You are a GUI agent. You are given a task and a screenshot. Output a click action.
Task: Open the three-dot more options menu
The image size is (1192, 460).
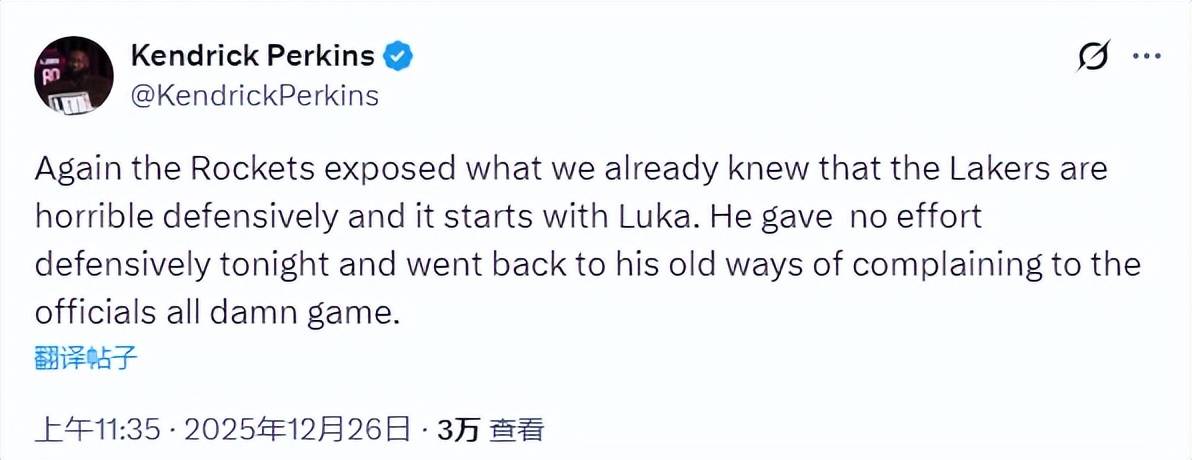click(x=1146, y=57)
